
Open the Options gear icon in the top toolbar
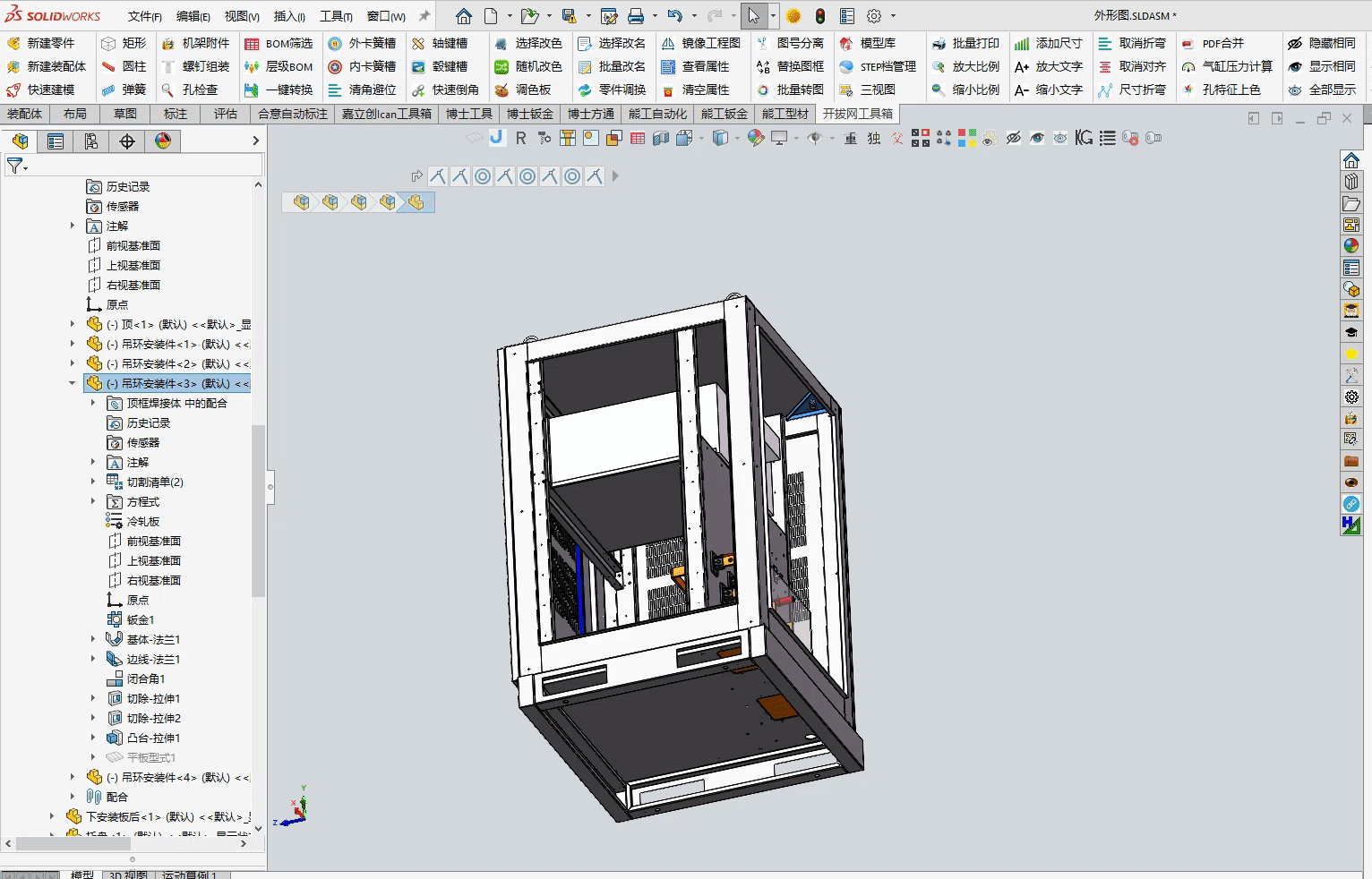click(874, 16)
